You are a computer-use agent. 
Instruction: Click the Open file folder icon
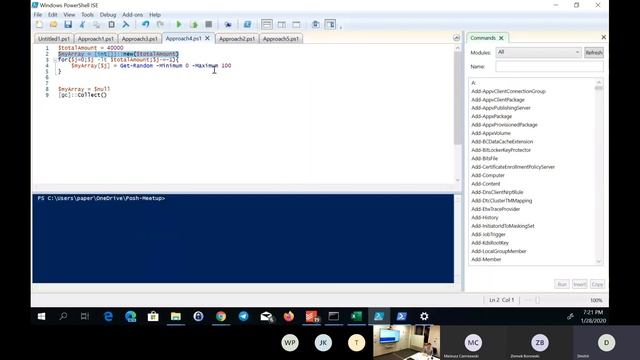pos(53,24)
